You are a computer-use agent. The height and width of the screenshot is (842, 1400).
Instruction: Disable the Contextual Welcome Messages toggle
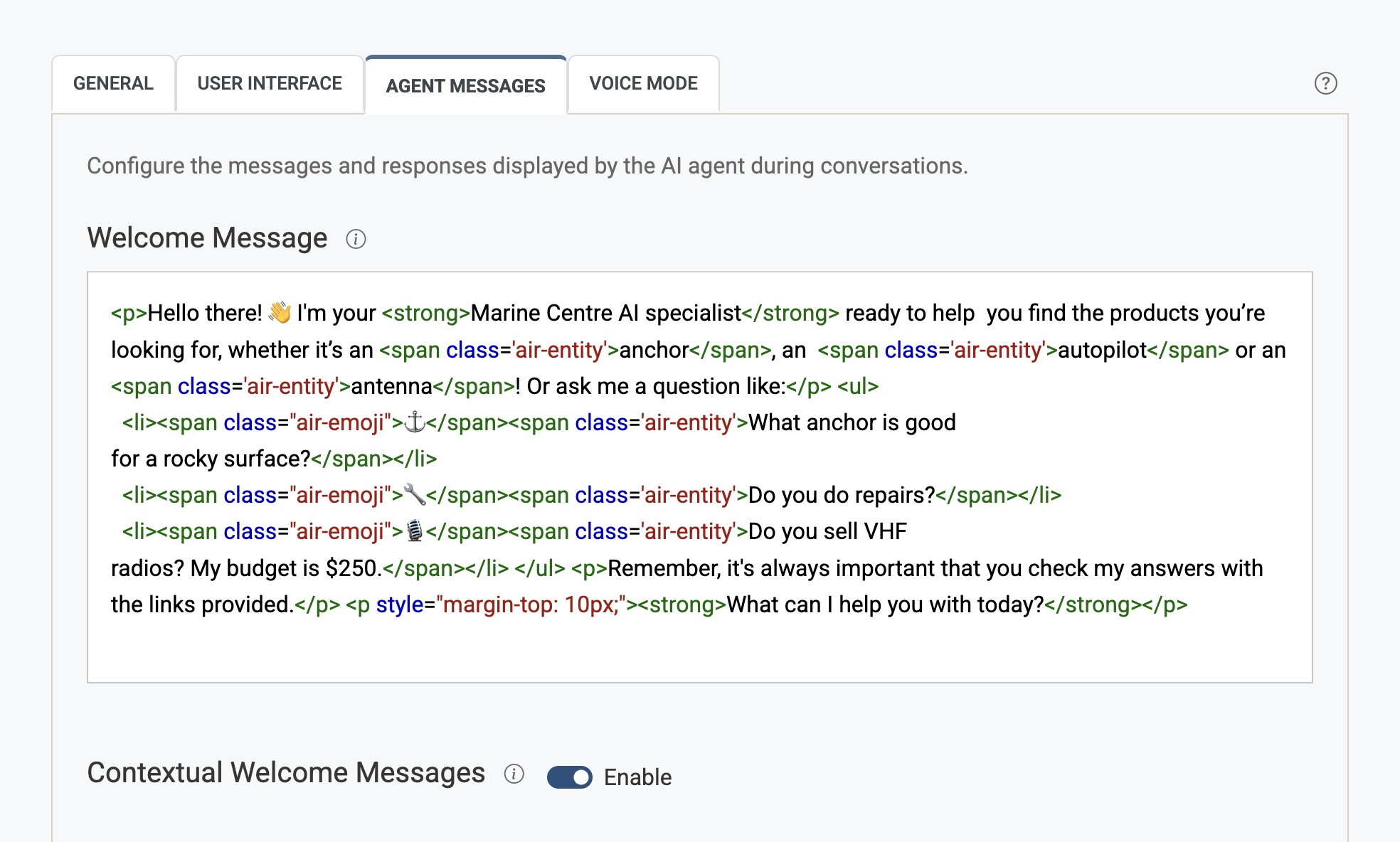point(569,777)
